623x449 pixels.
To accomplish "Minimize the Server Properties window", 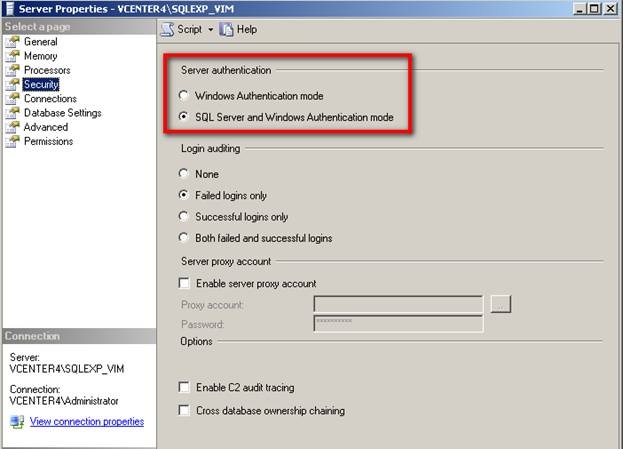I will pos(580,9).
